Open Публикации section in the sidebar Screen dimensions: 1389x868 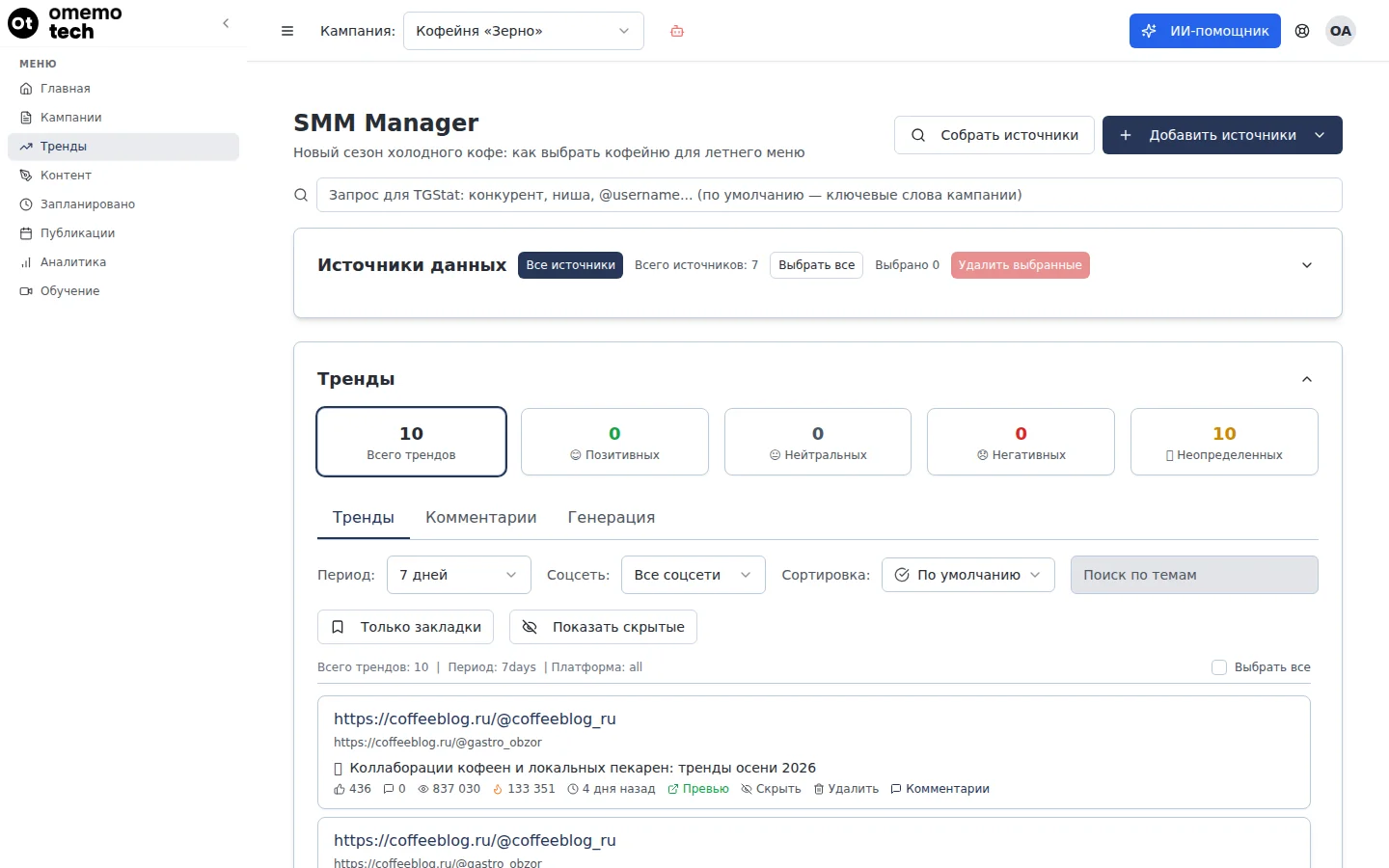pos(123,233)
